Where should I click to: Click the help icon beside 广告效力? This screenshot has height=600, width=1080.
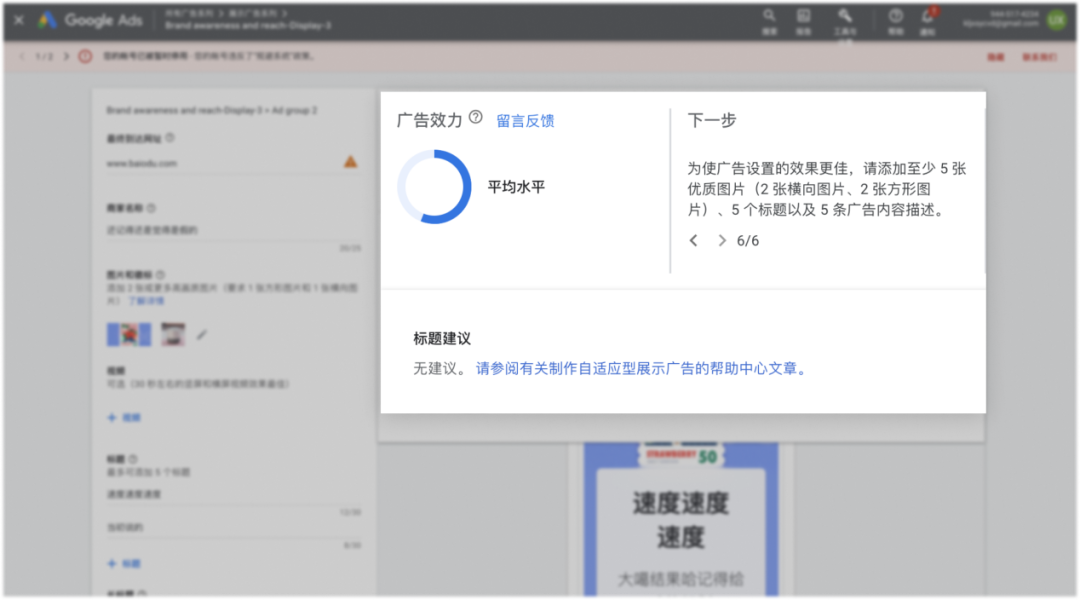coord(476,118)
